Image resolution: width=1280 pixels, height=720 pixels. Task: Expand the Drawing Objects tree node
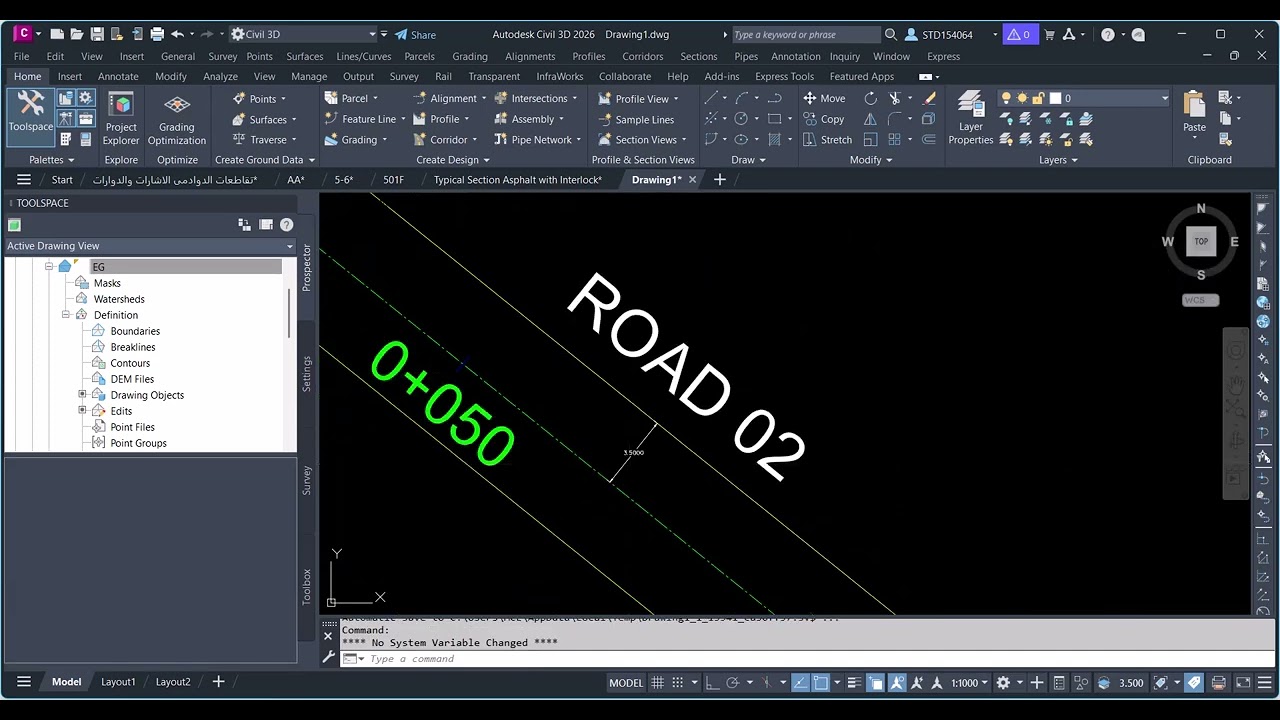[x=82, y=395]
